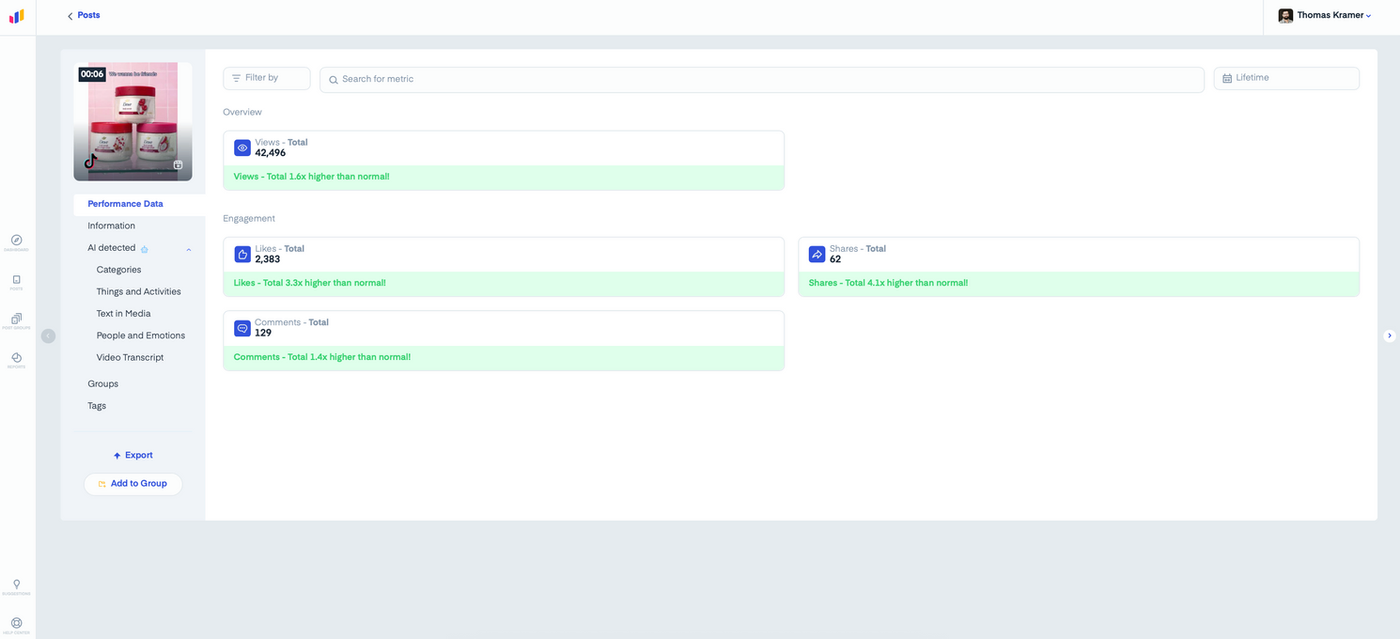
Task: Click the shares count 62
Action: 835,259
